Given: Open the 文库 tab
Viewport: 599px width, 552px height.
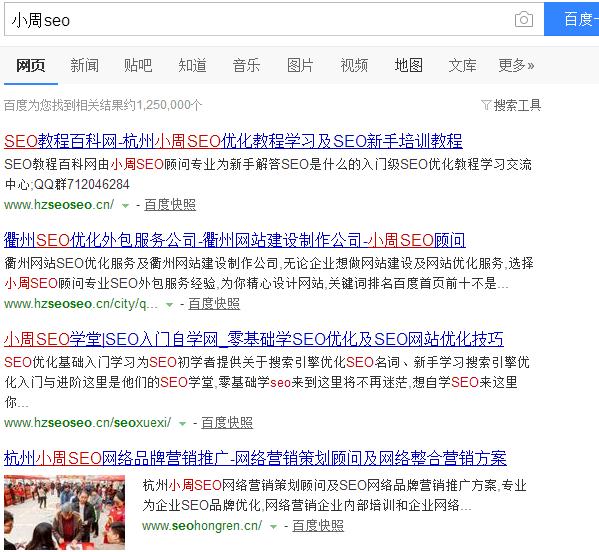Looking at the screenshot, I should point(463,65).
